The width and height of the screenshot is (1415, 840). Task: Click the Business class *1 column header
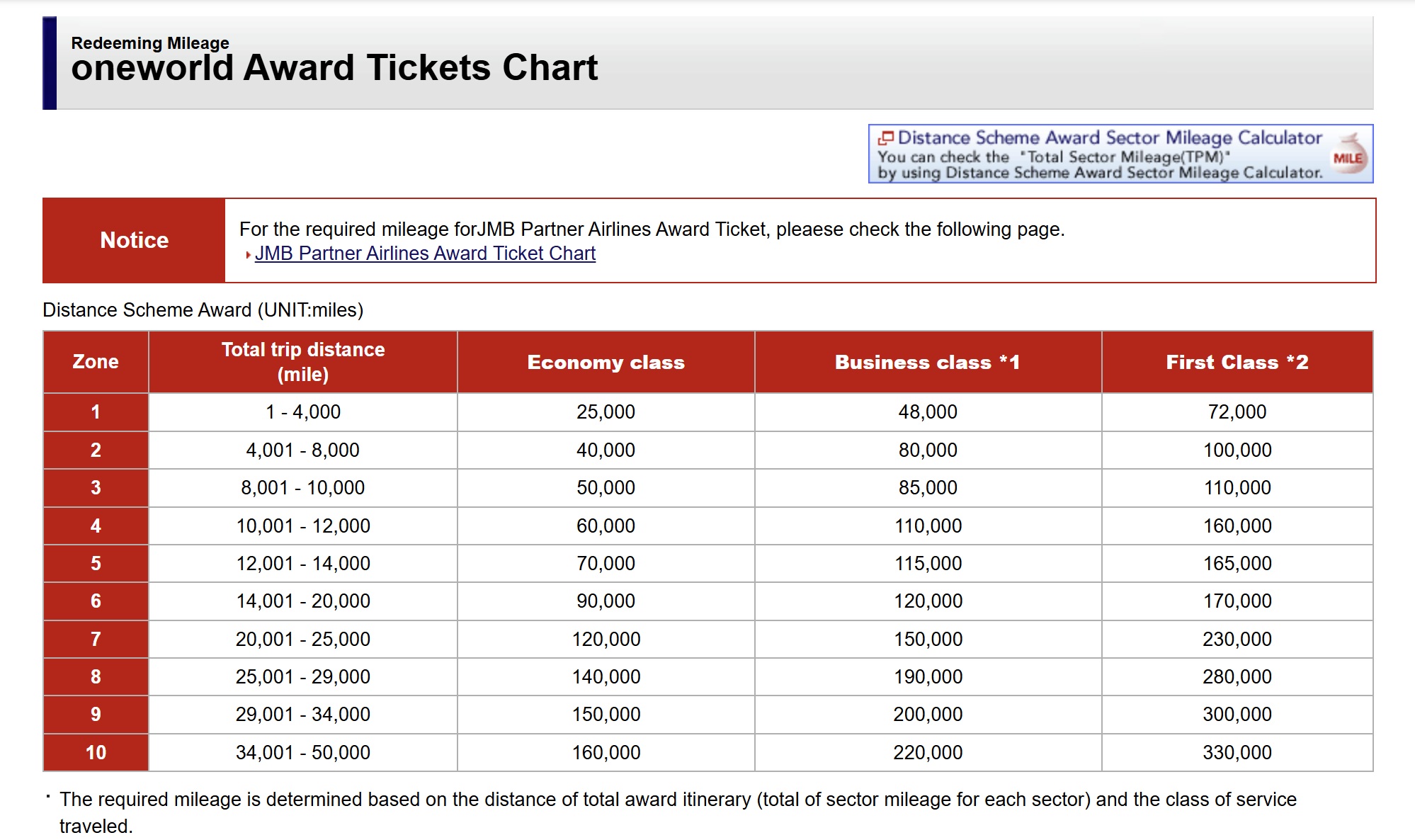tap(928, 362)
